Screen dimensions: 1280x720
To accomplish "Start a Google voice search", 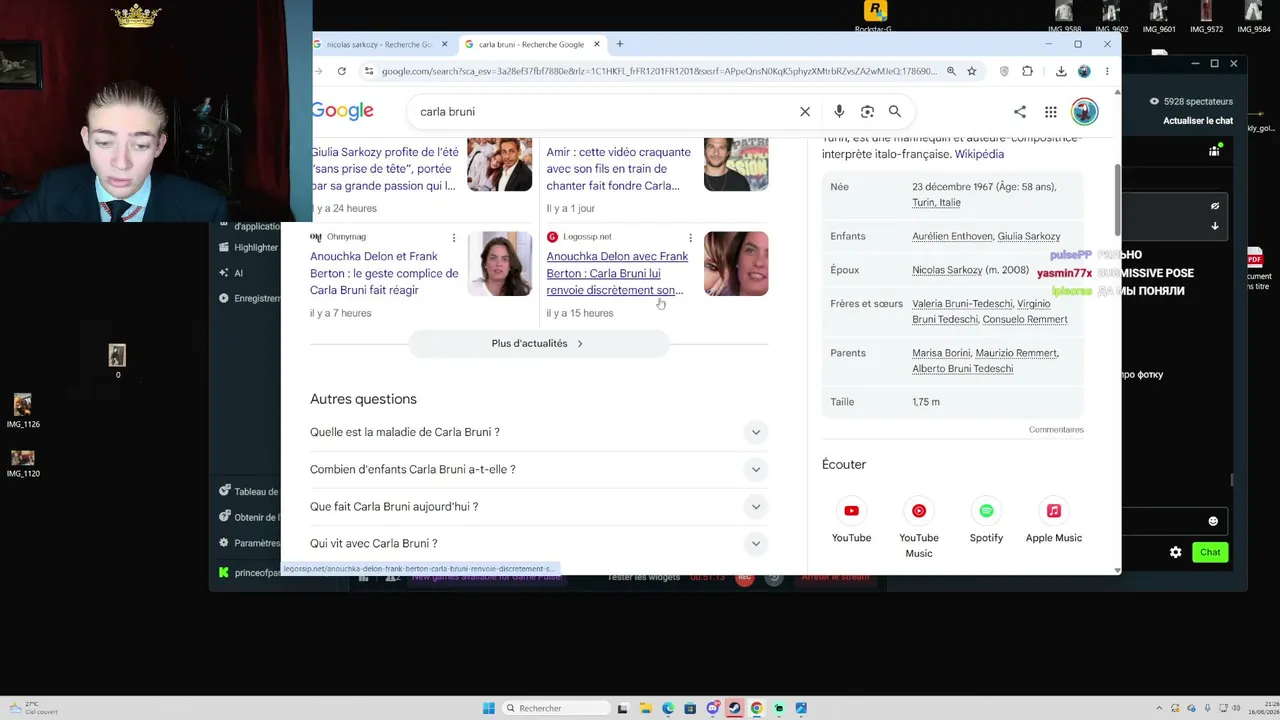I will point(839,111).
